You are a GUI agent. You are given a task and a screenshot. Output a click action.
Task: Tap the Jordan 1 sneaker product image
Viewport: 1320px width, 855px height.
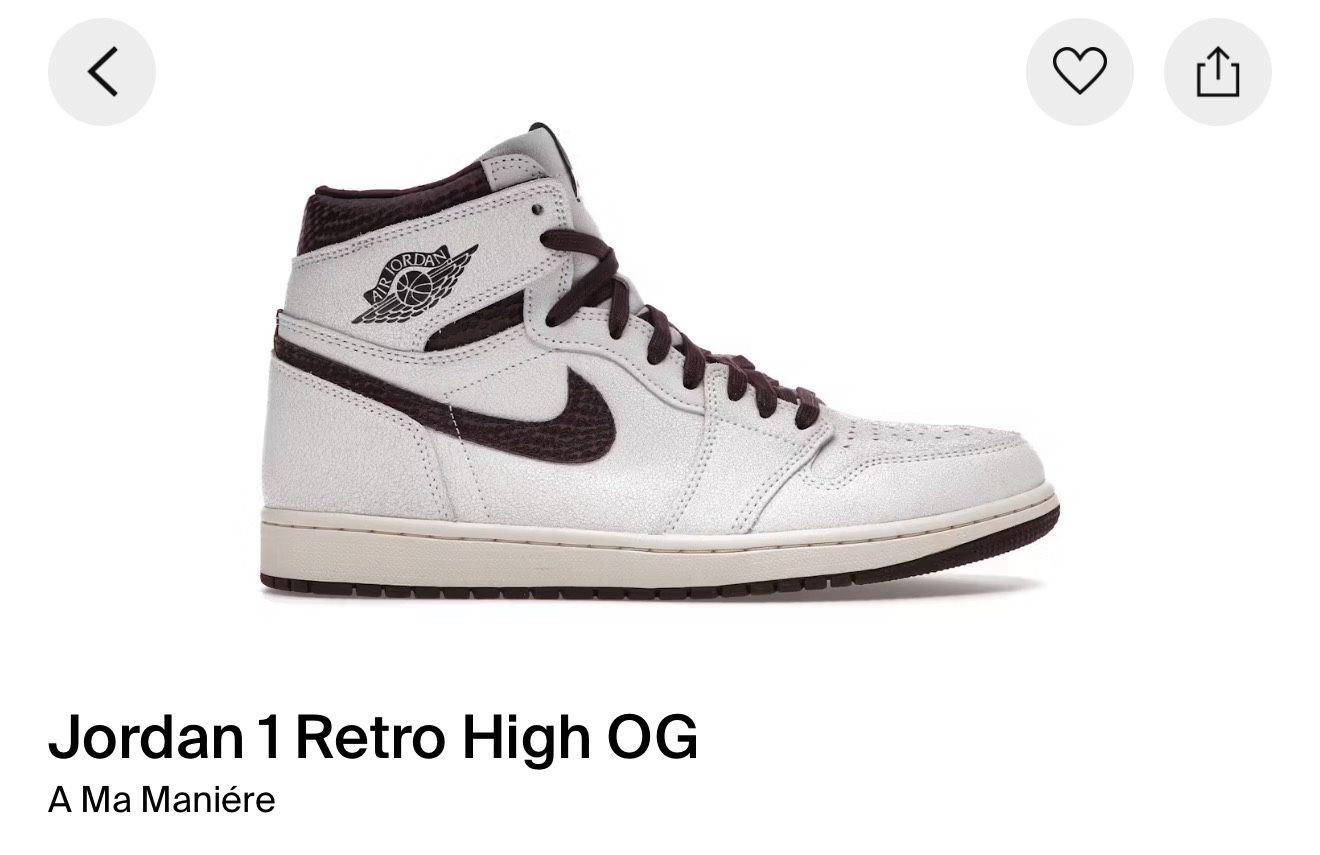tap(660, 362)
